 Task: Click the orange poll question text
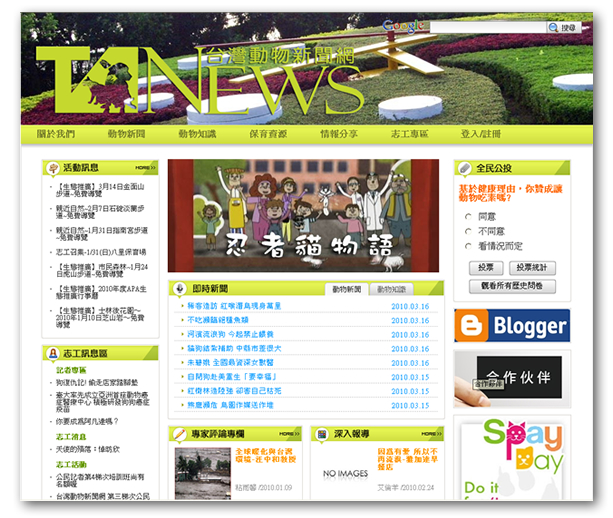510,193
